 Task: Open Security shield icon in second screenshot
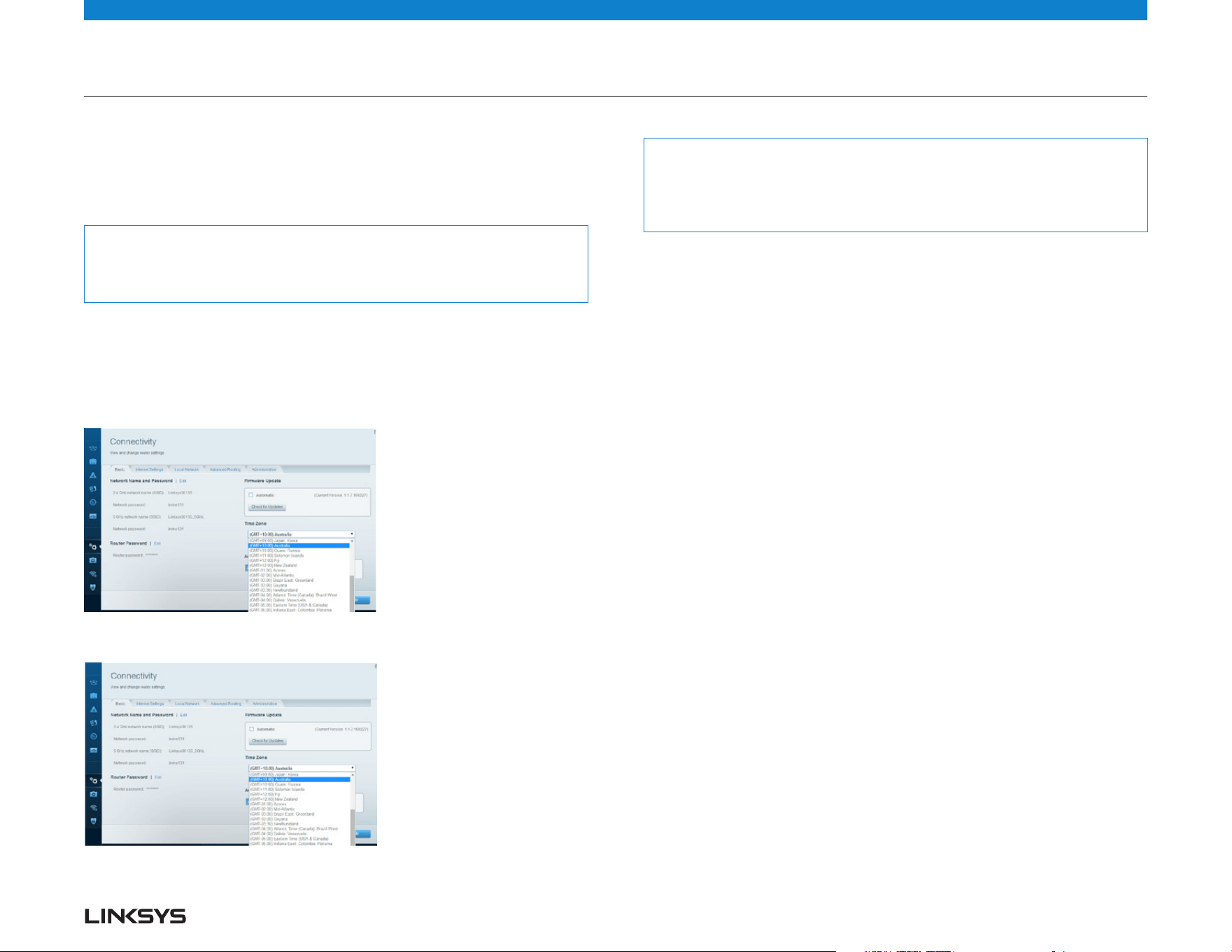click(x=94, y=822)
